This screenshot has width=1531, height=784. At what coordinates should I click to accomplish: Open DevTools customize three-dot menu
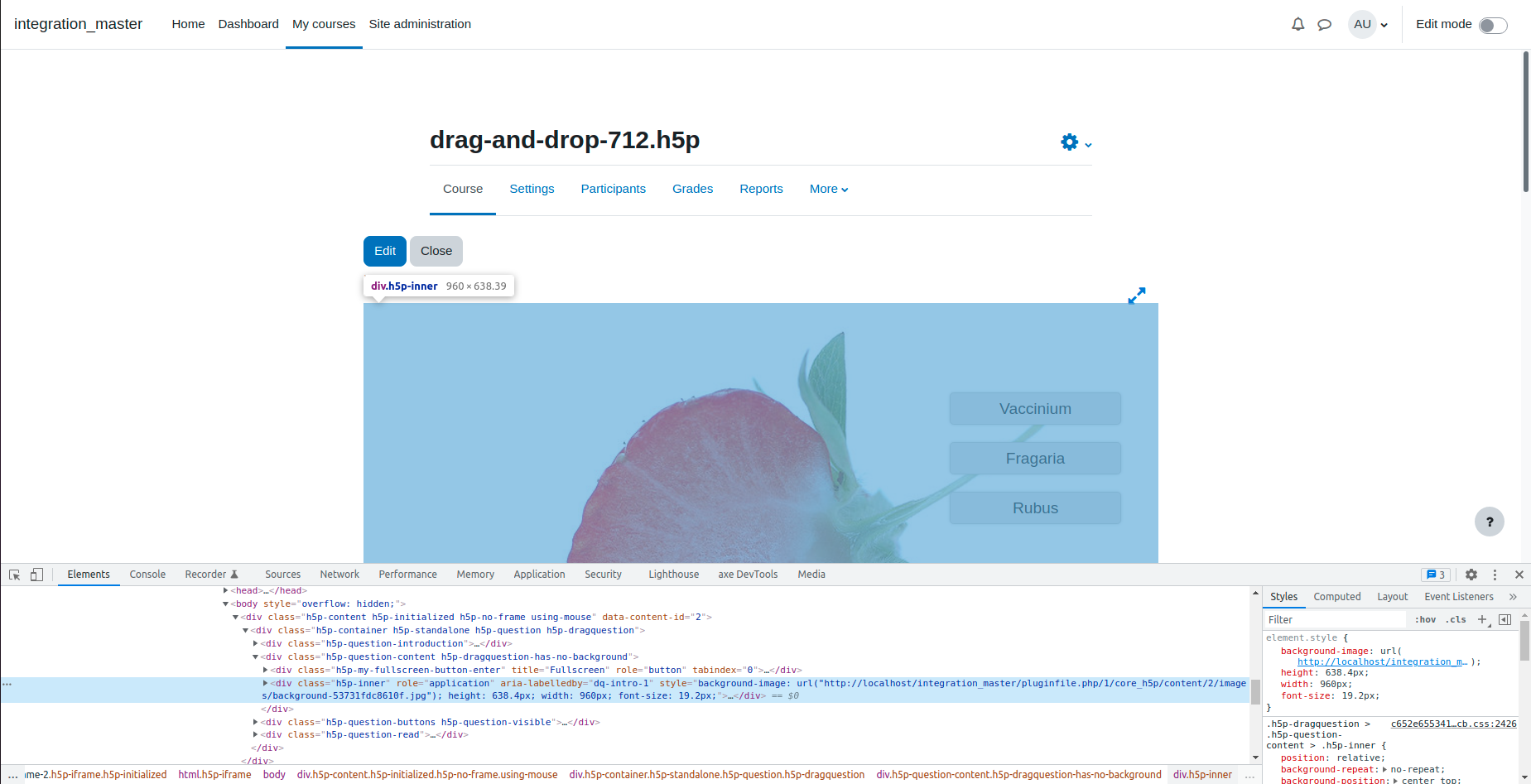pos(1495,575)
